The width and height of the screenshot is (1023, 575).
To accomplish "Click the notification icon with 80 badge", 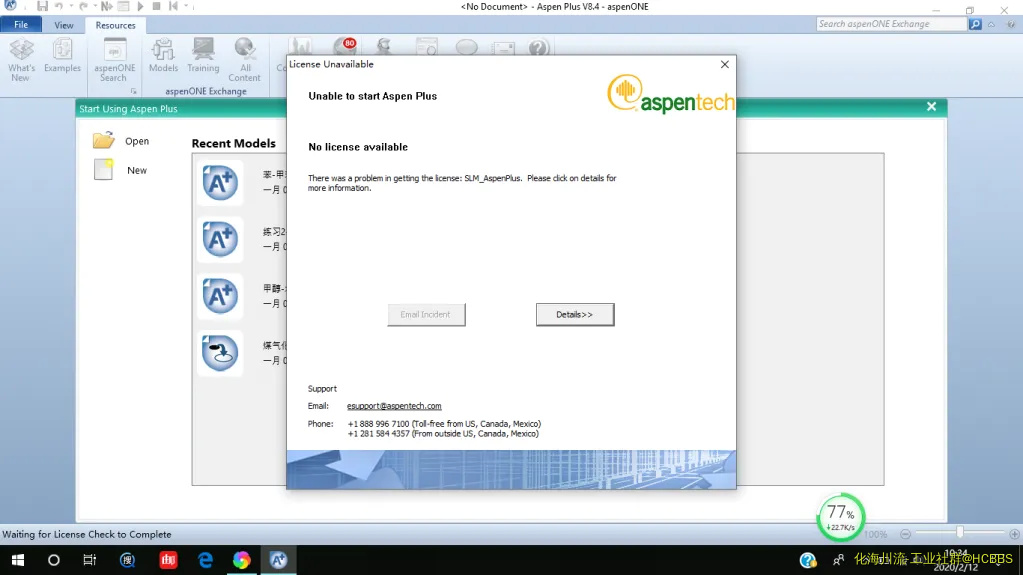I will tap(344, 47).
